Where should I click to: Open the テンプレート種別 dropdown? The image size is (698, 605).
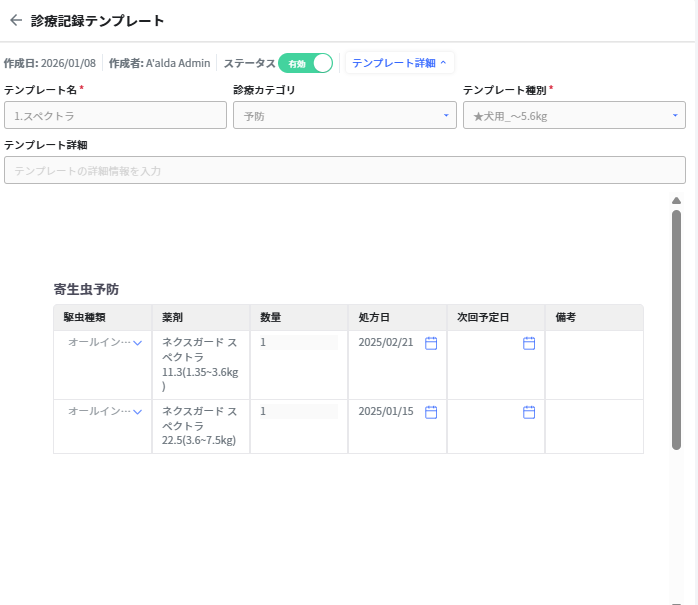(x=574, y=115)
